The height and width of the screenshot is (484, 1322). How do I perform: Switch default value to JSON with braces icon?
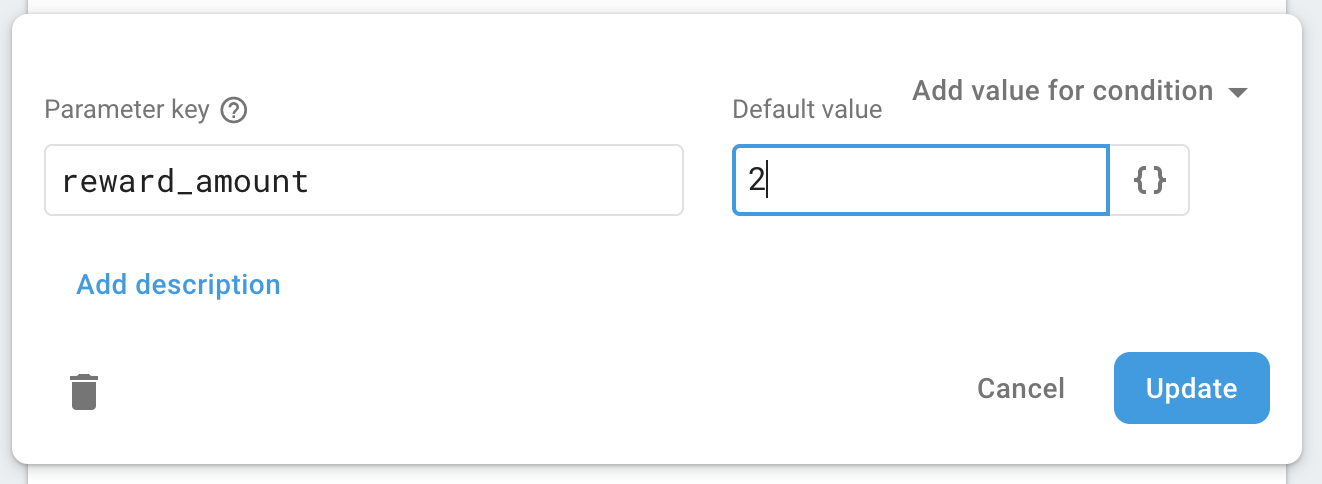point(1149,180)
